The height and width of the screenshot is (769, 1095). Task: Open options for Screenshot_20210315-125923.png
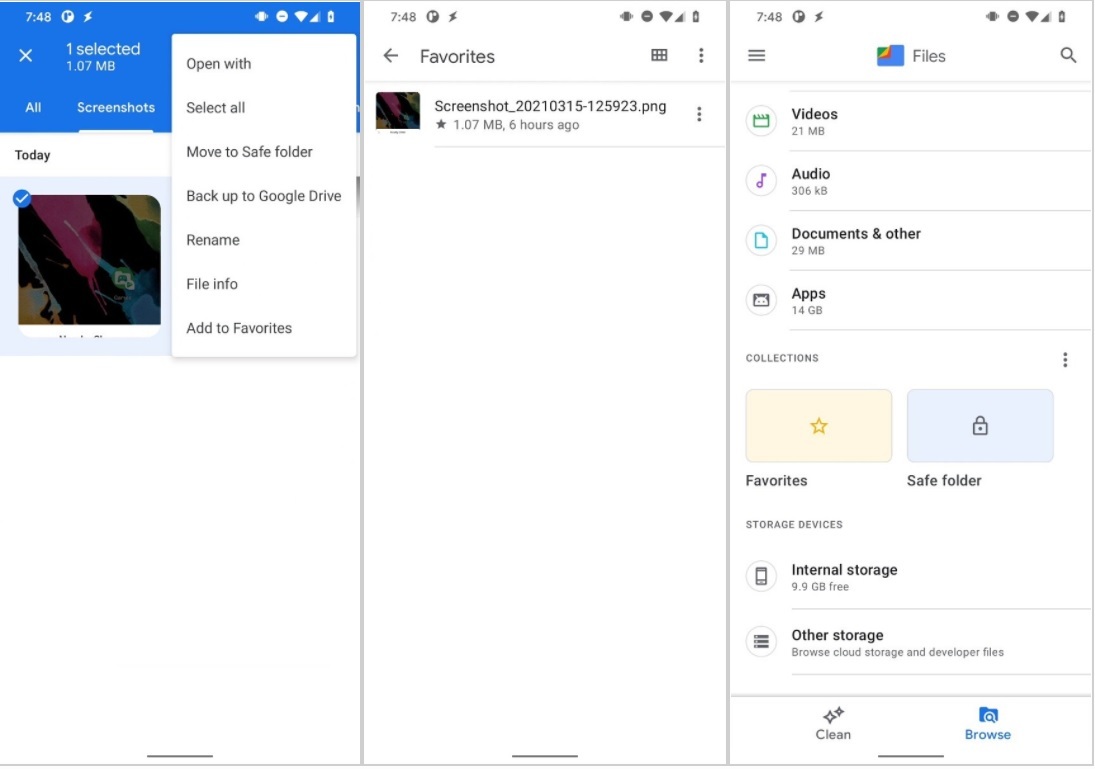click(x=699, y=115)
